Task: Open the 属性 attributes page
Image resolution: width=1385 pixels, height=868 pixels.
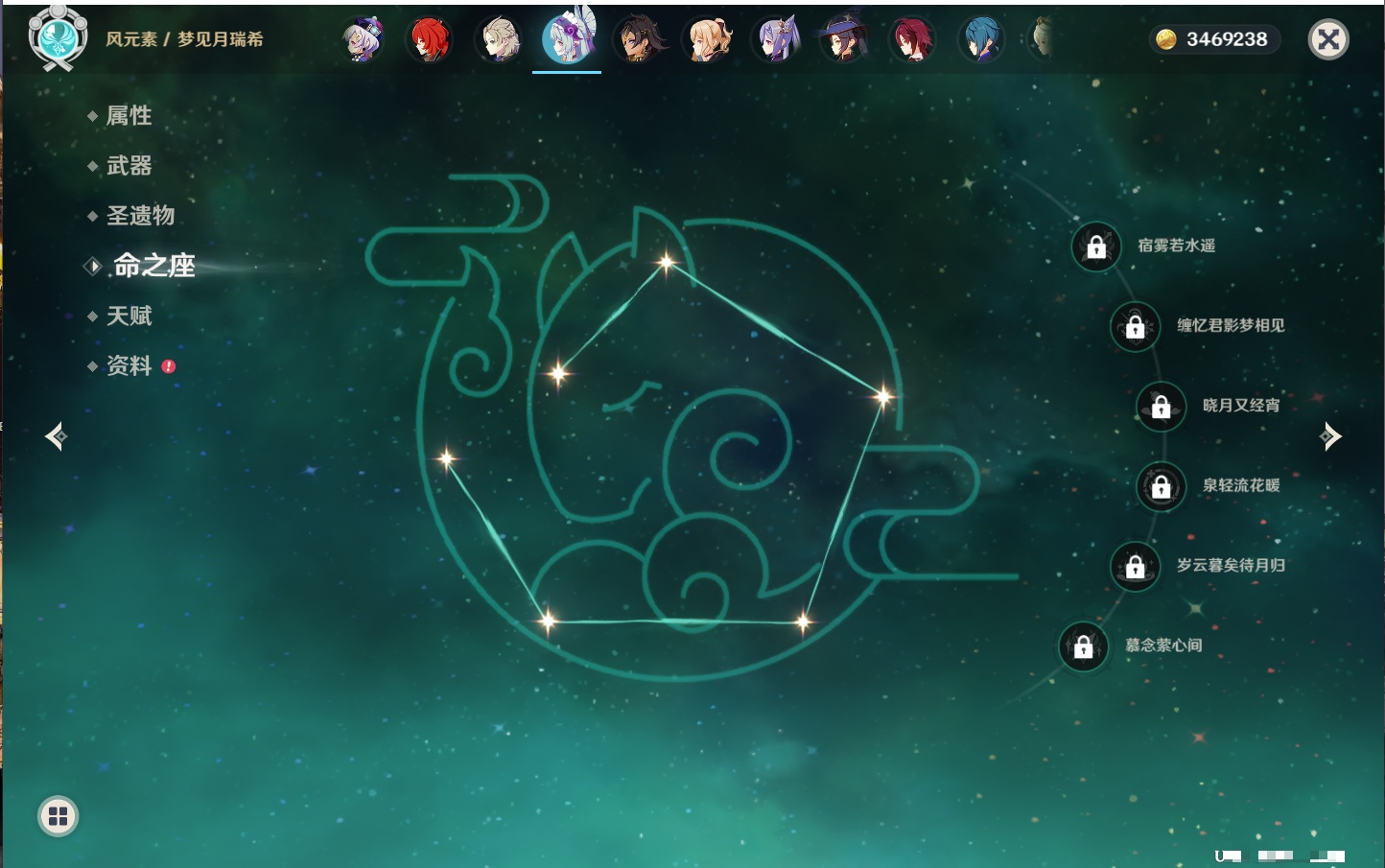Action: click(x=129, y=116)
